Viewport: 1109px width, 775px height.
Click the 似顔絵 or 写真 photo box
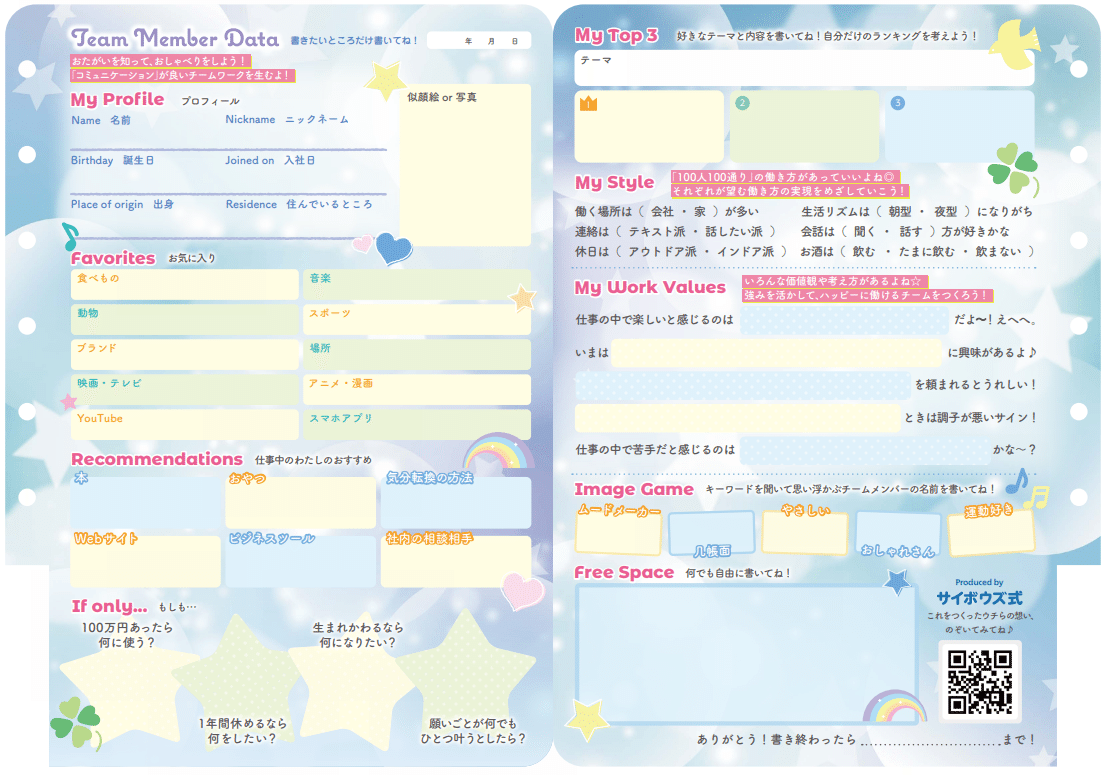pos(465,165)
